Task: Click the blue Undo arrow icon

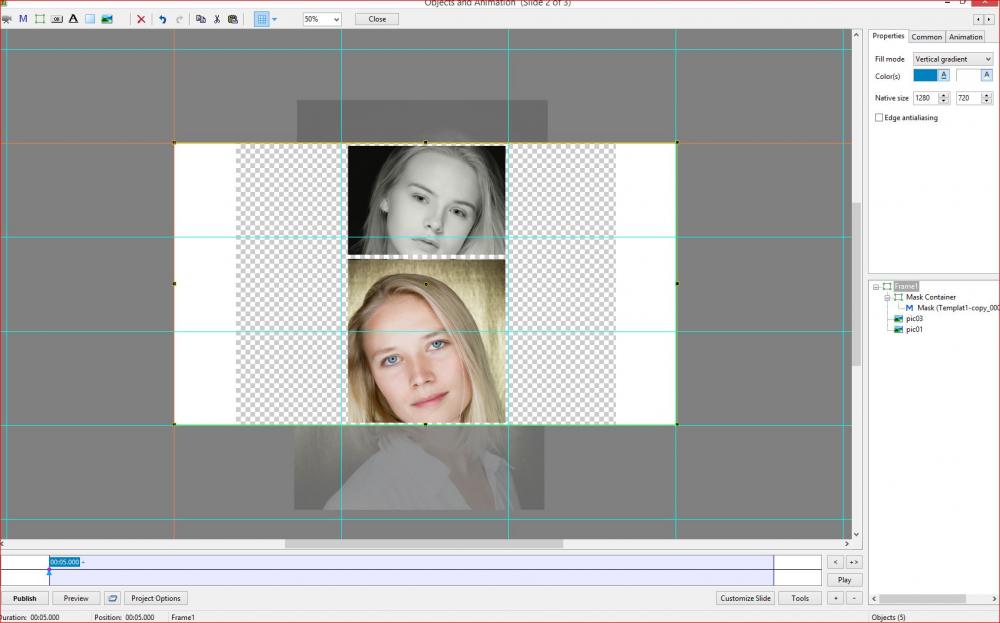Action: pos(162,19)
